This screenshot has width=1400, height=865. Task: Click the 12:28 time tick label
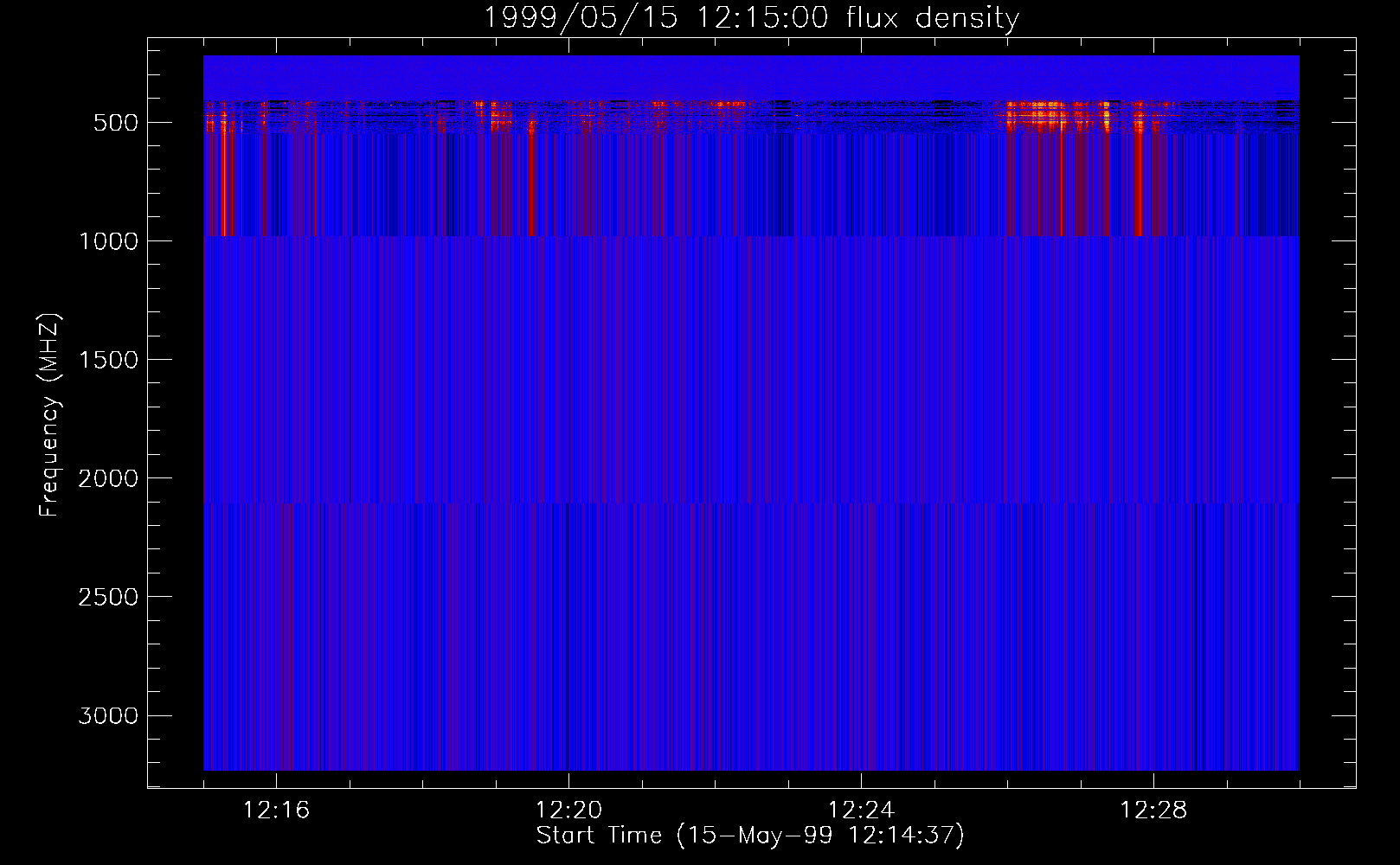tap(1153, 811)
